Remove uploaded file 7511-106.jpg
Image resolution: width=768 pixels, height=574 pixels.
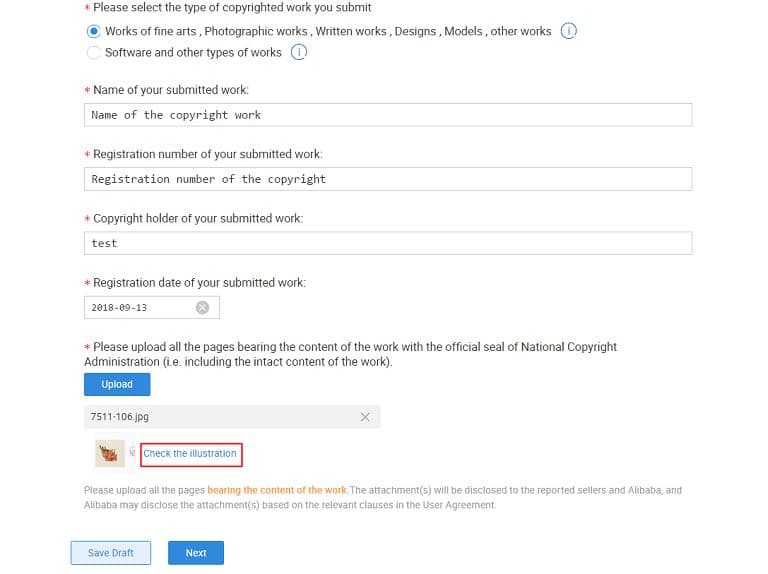(365, 417)
